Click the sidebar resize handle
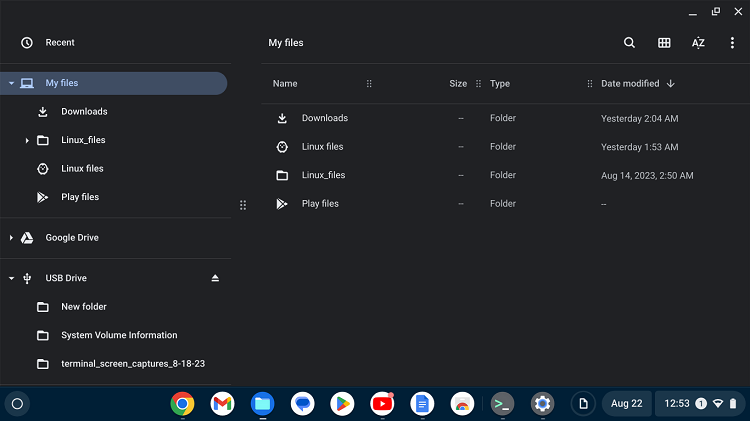Viewport: 750px width, 421px height. click(243, 205)
